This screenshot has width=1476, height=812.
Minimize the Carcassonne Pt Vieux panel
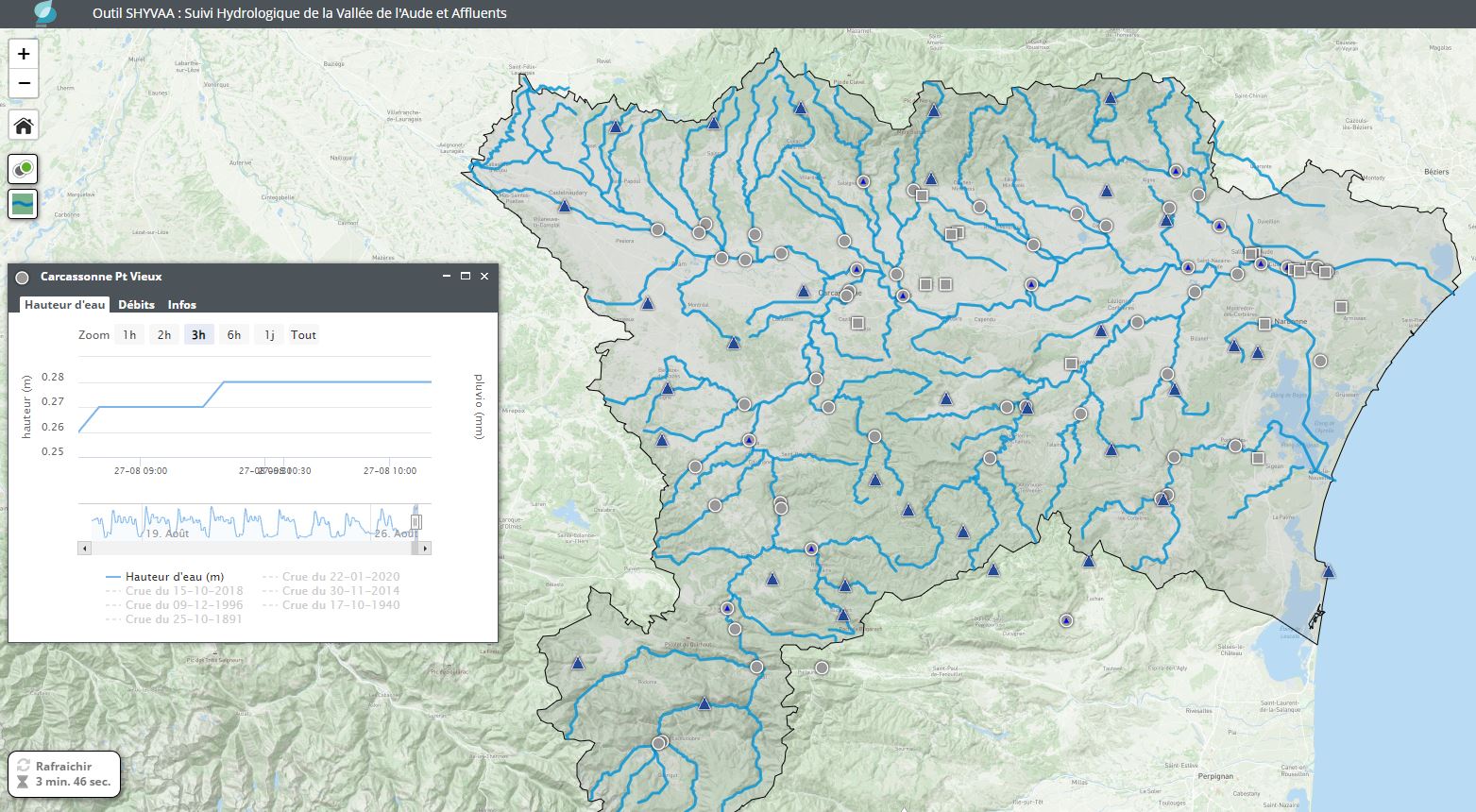click(447, 277)
